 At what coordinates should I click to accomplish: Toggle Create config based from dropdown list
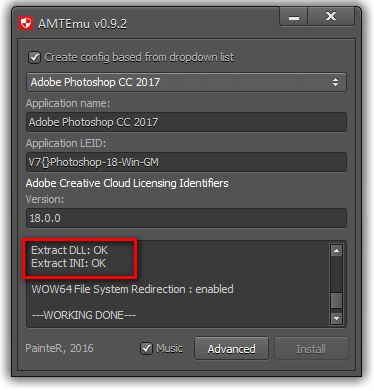pyautogui.click(x=35, y=57)
